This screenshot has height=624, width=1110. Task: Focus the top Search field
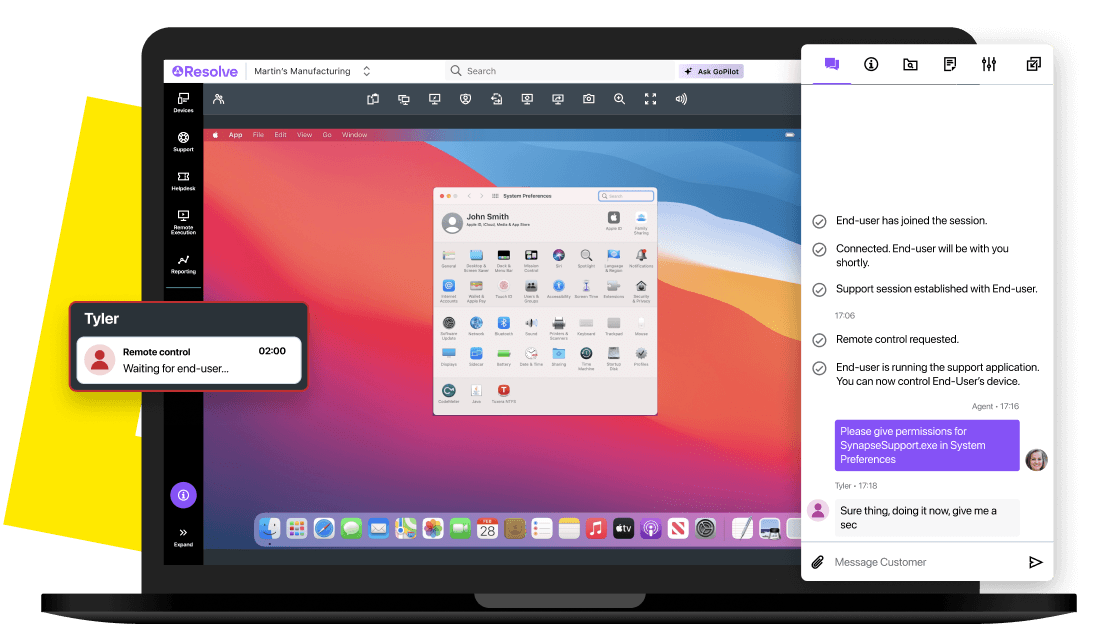pyautogui.click(x=559, y=71)
